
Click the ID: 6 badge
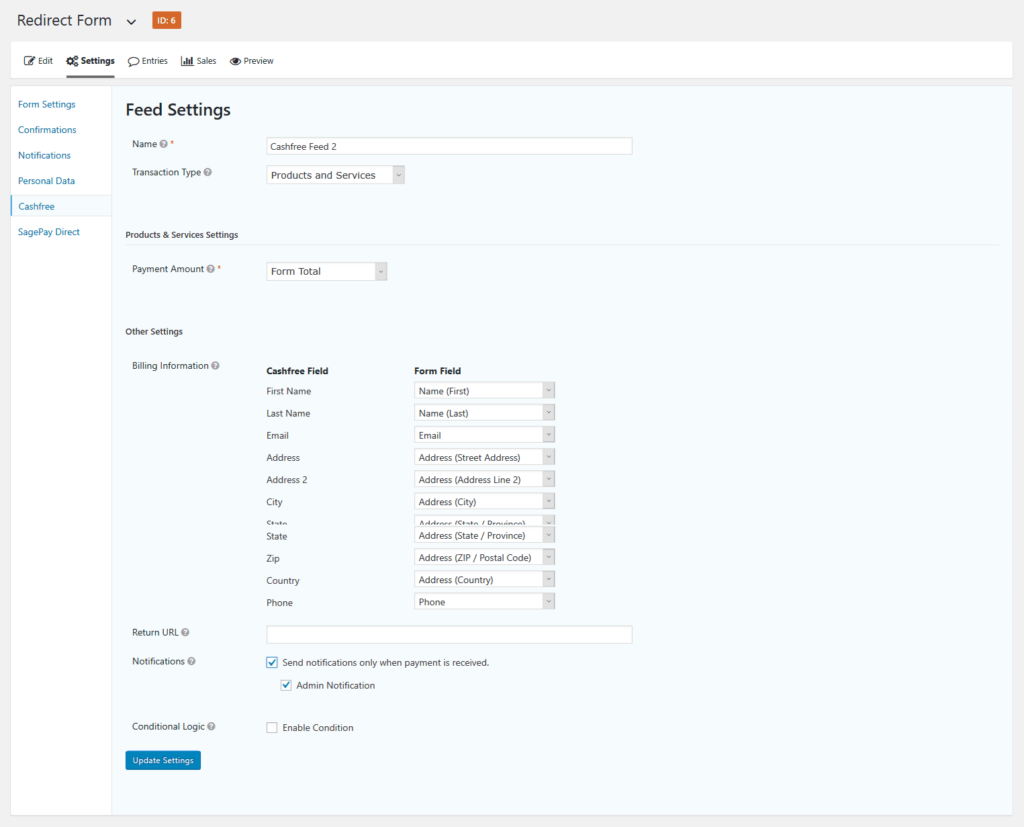click(167, 20)
